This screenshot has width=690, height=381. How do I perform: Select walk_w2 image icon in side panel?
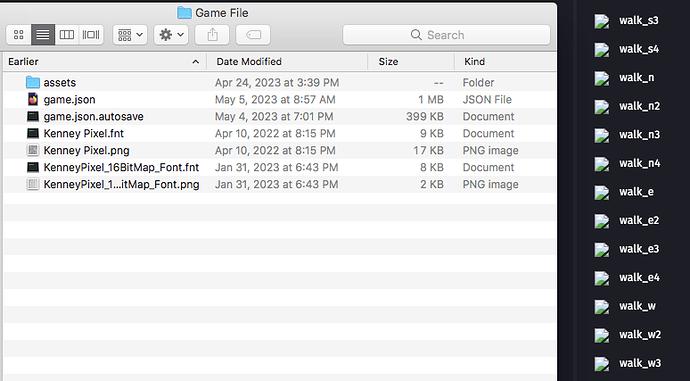602,336
